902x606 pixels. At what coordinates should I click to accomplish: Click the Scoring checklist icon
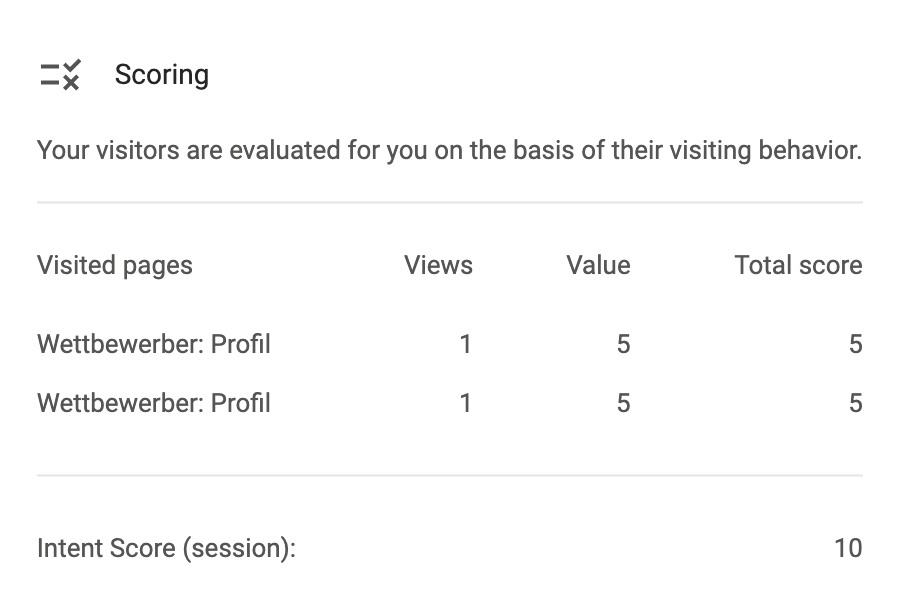pyautogui.click(x=60, y=75)
